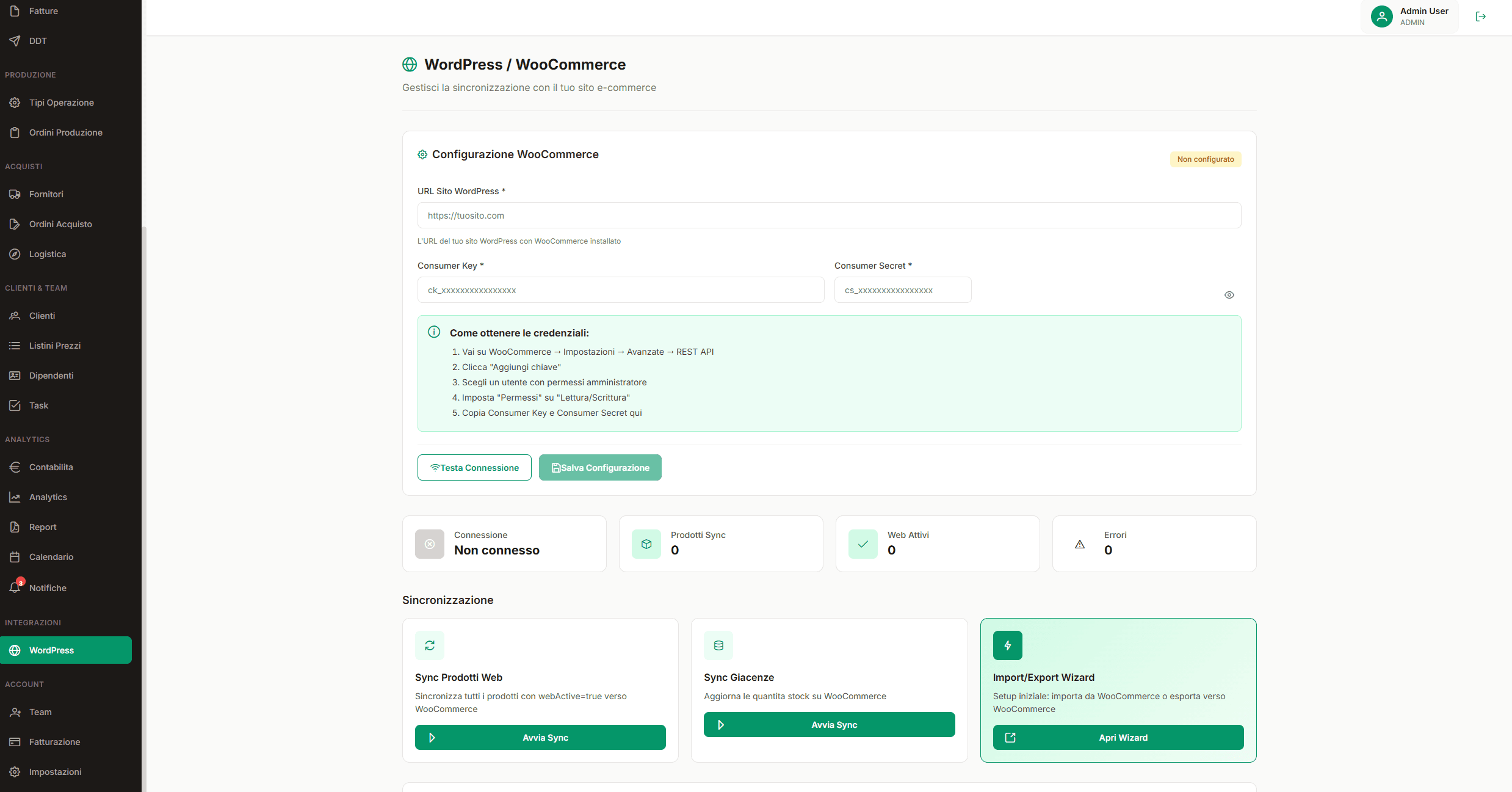The height and width of the screenshot is (792, 1512).
Task: Click the Sync Prodotti Web refresh icon
Action: (430, 645)
